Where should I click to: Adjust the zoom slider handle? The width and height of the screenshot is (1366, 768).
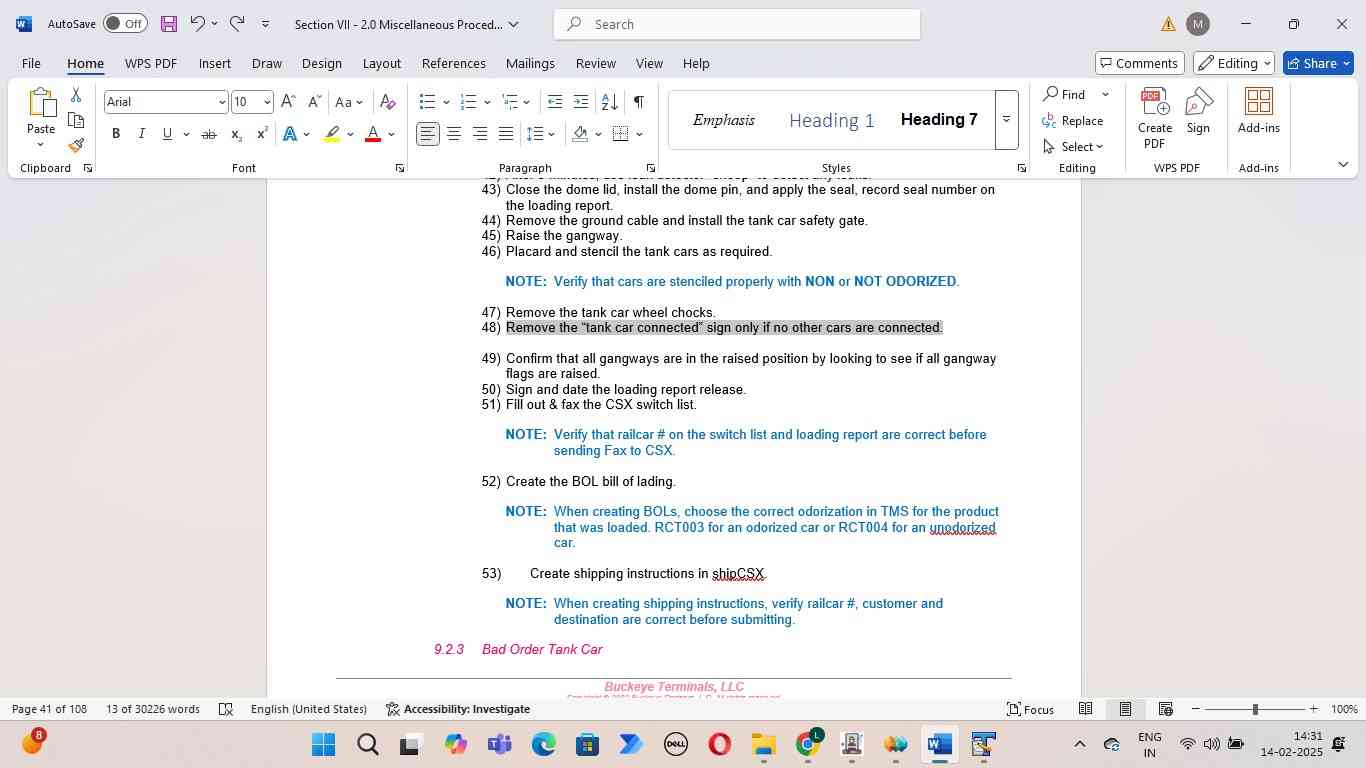pos(1255,709)
